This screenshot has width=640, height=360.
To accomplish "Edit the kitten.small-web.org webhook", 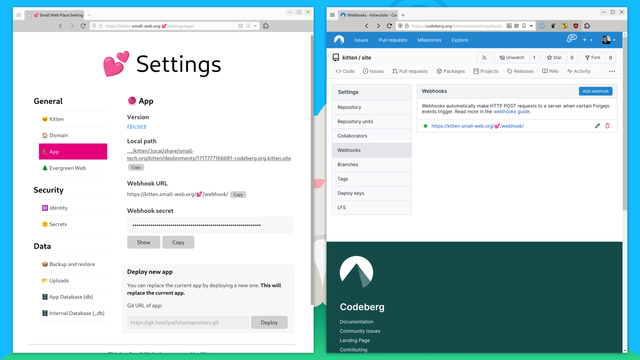I will [597, 126].
